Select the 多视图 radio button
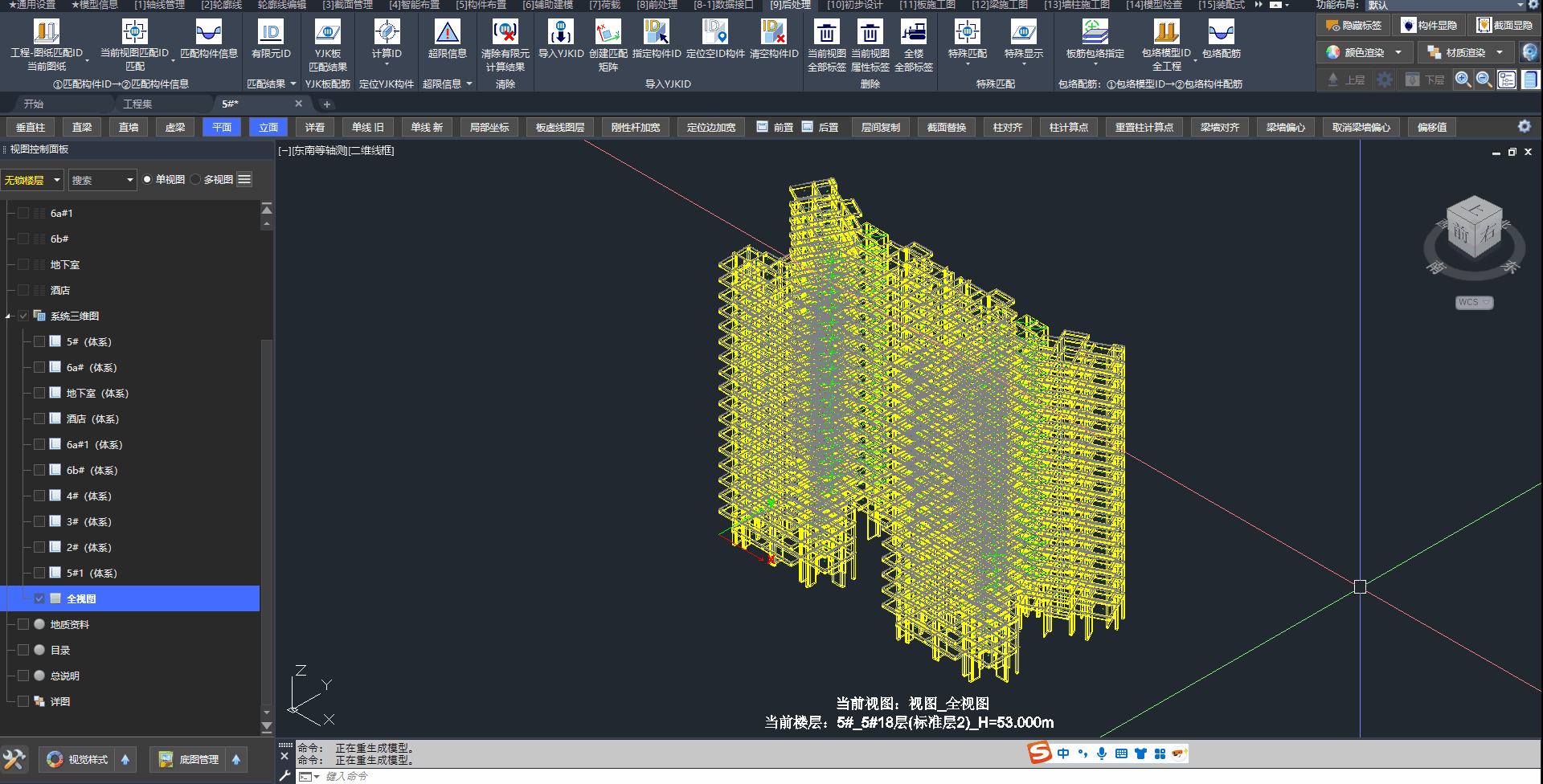 click(x=196, y=180)
